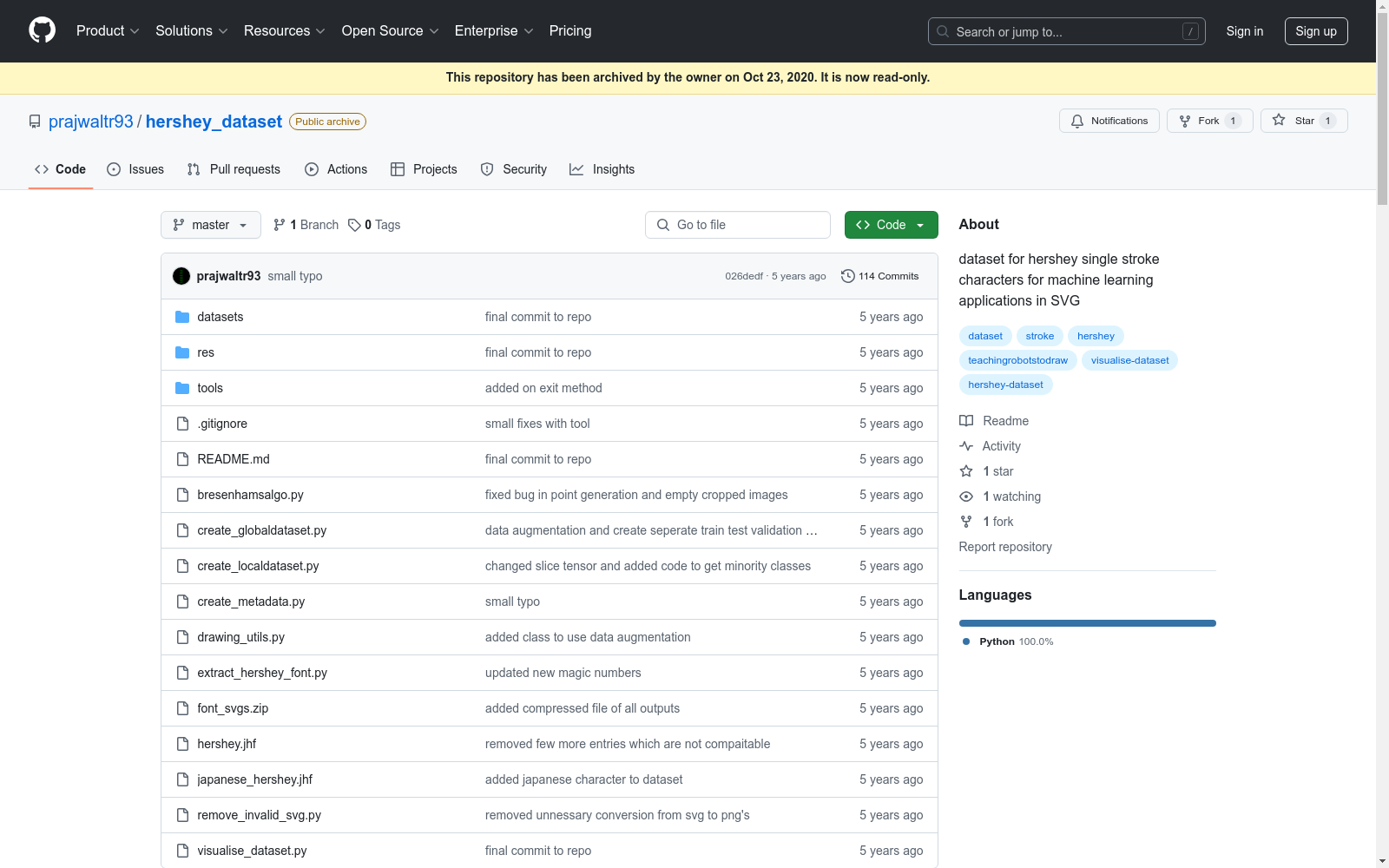Click the search magnifier icon in header
The height and width of the screenshot is (868, 1389).
[x=943, y=31]
